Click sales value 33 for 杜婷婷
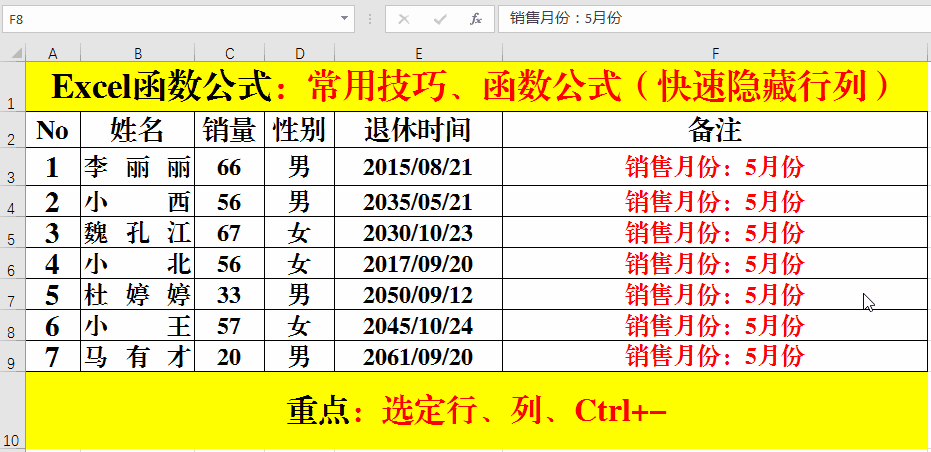The width and height of the screenshot is (931, 452). (x=230, y=293)
